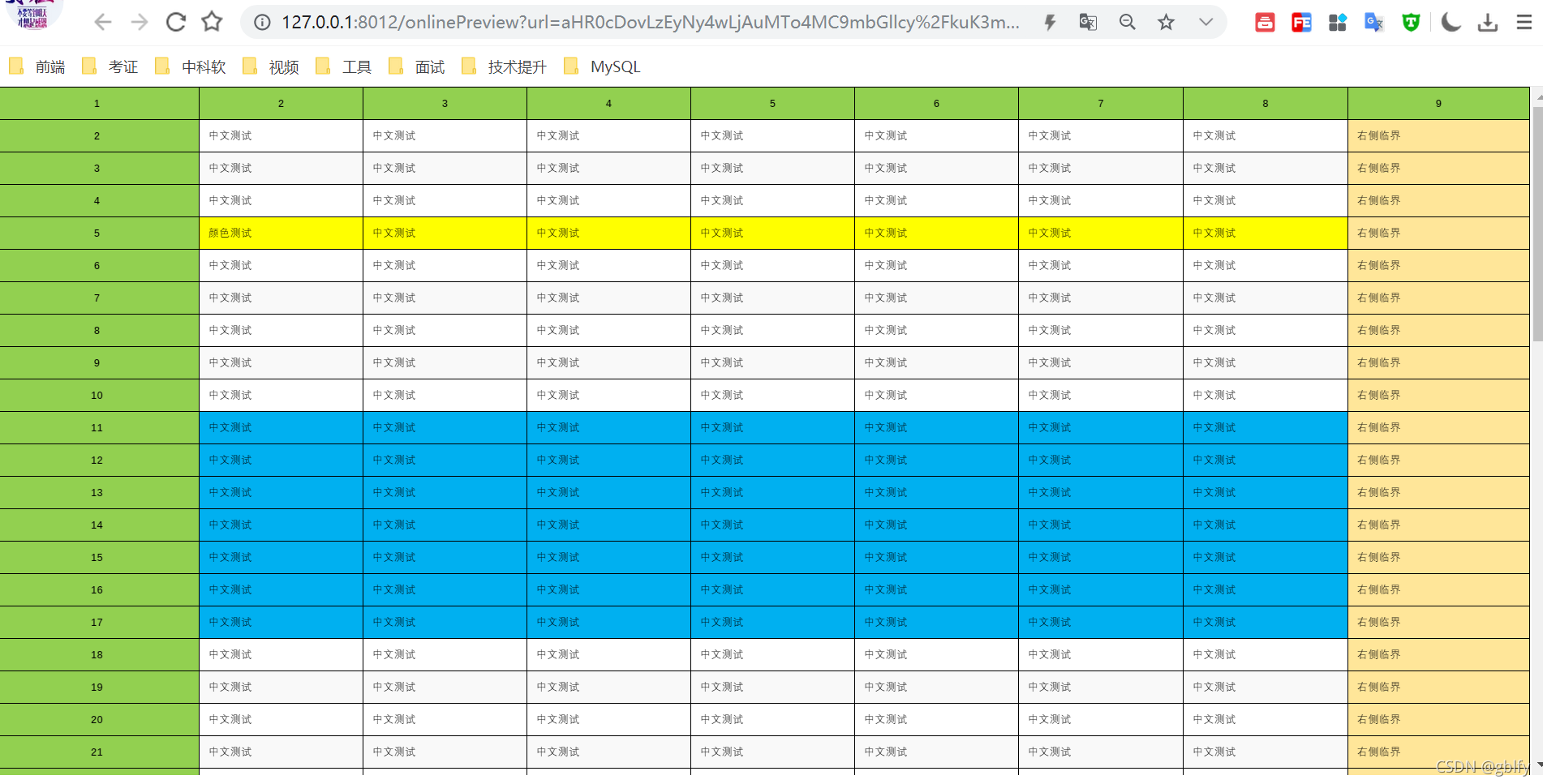Click the yellow 颜色测试 cell in row 5
The image size is (1543, 784).
point(281,233)
